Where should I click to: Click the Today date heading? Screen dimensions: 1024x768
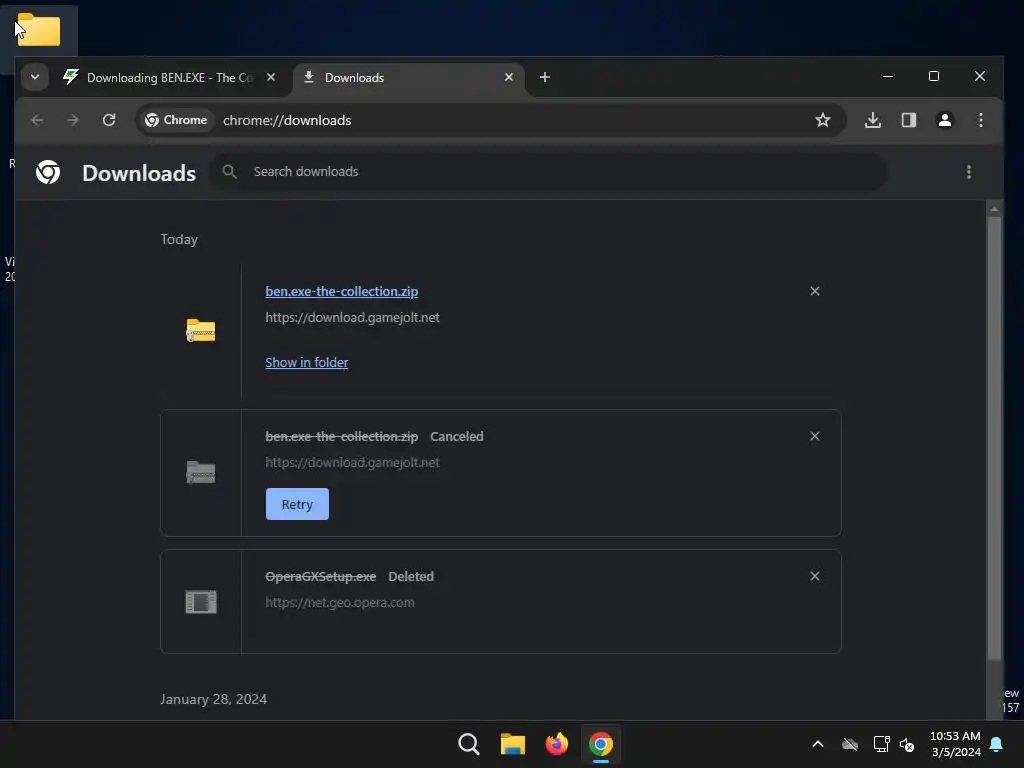click(179, 240)
